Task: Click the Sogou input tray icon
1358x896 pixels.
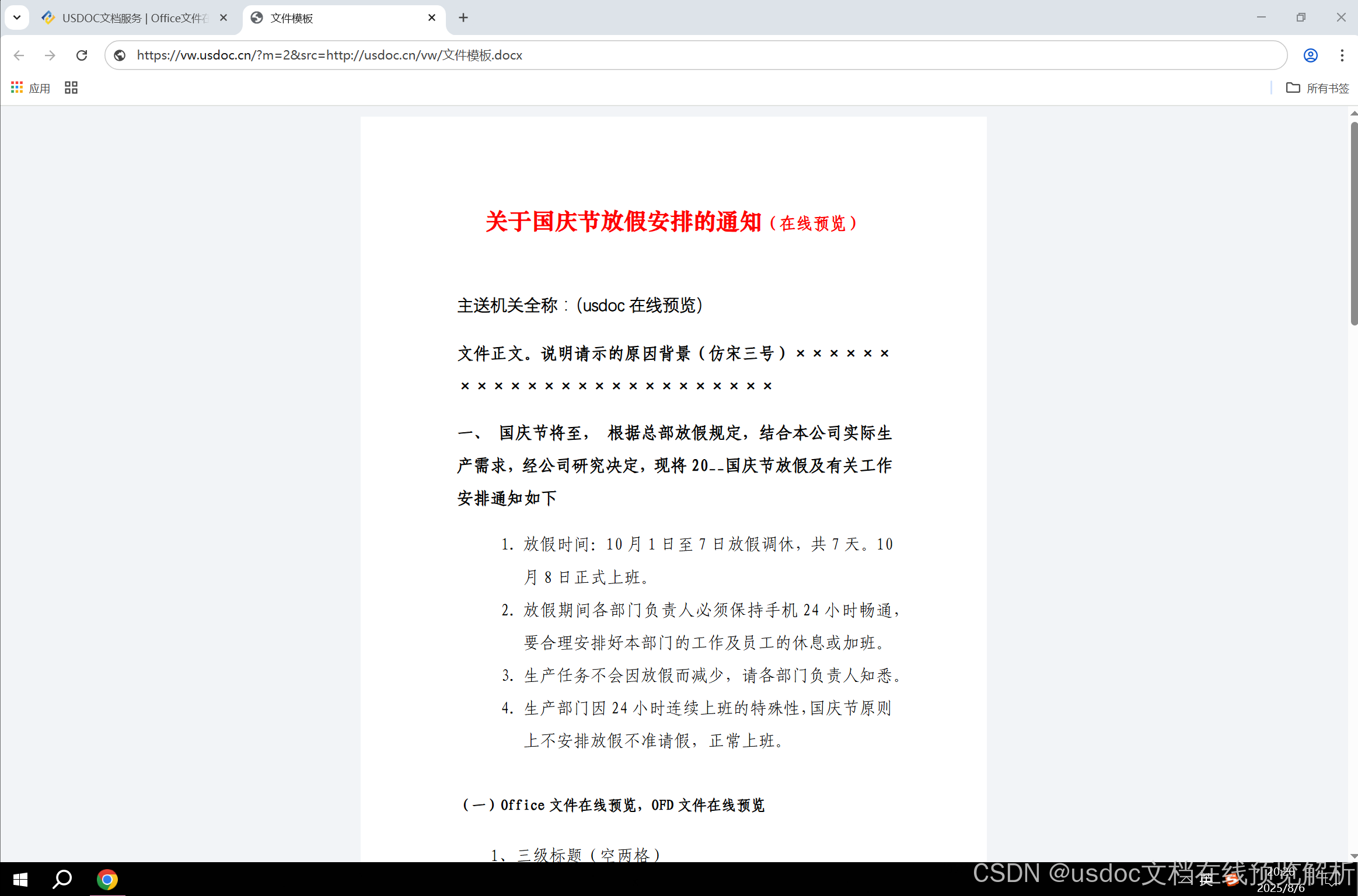Action: [x=1231, y=880]
